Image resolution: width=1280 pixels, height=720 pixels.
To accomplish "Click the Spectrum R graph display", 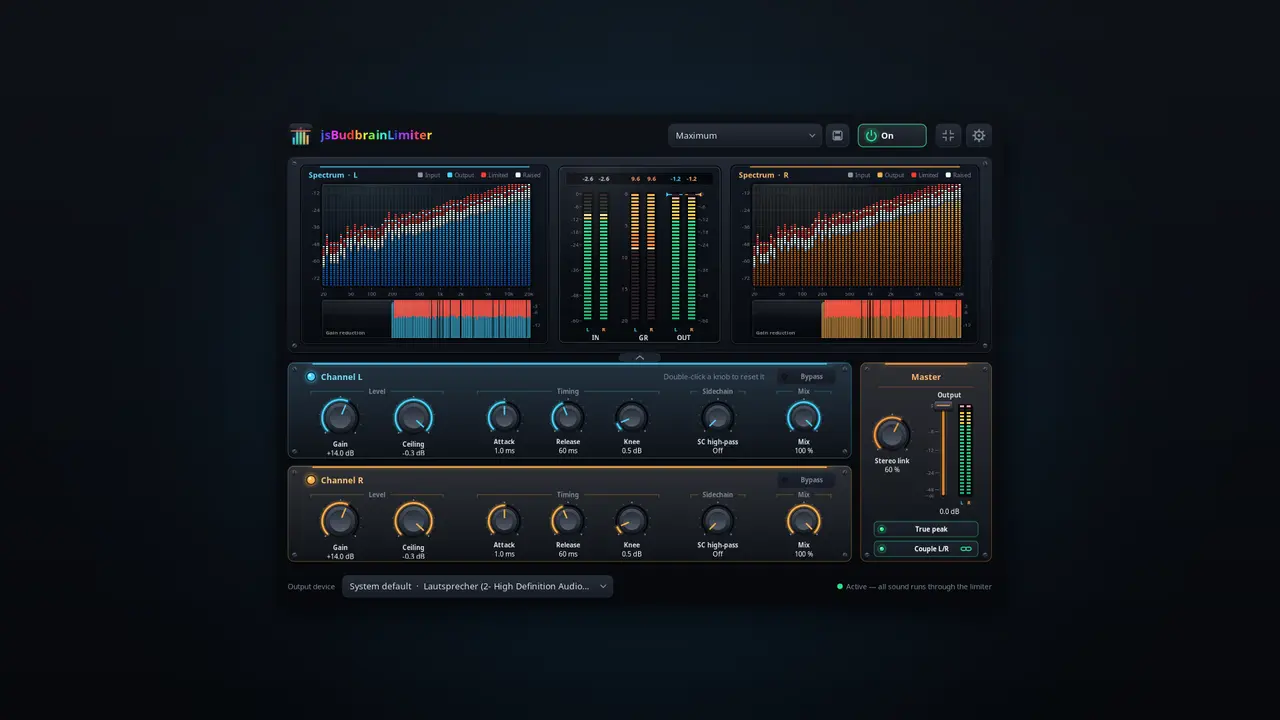I will pos(857,237).
